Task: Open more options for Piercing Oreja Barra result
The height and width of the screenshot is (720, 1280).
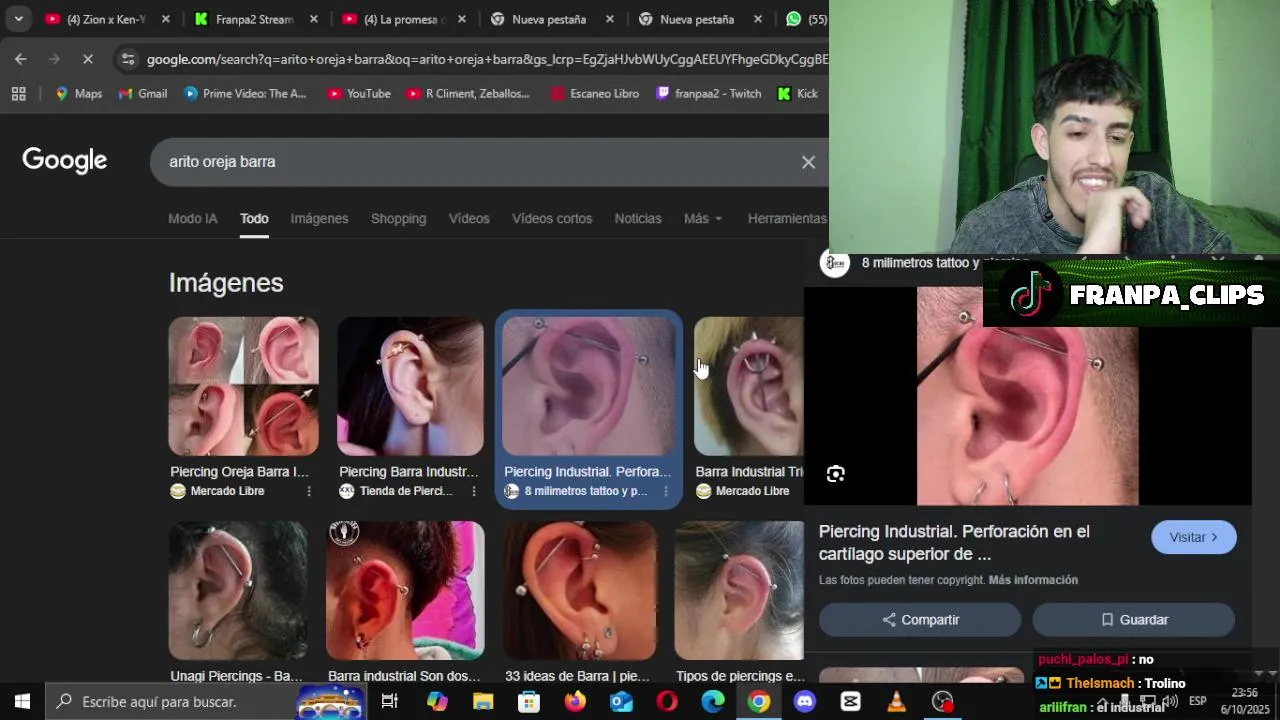Action: tap(308, 491)
